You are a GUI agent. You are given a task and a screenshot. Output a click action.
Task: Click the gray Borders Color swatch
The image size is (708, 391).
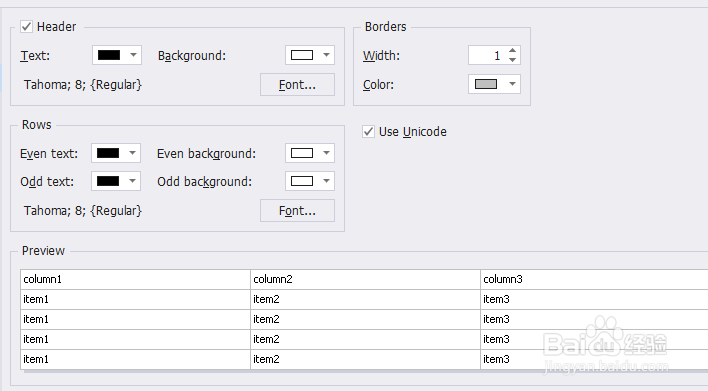tap(486, 84)
